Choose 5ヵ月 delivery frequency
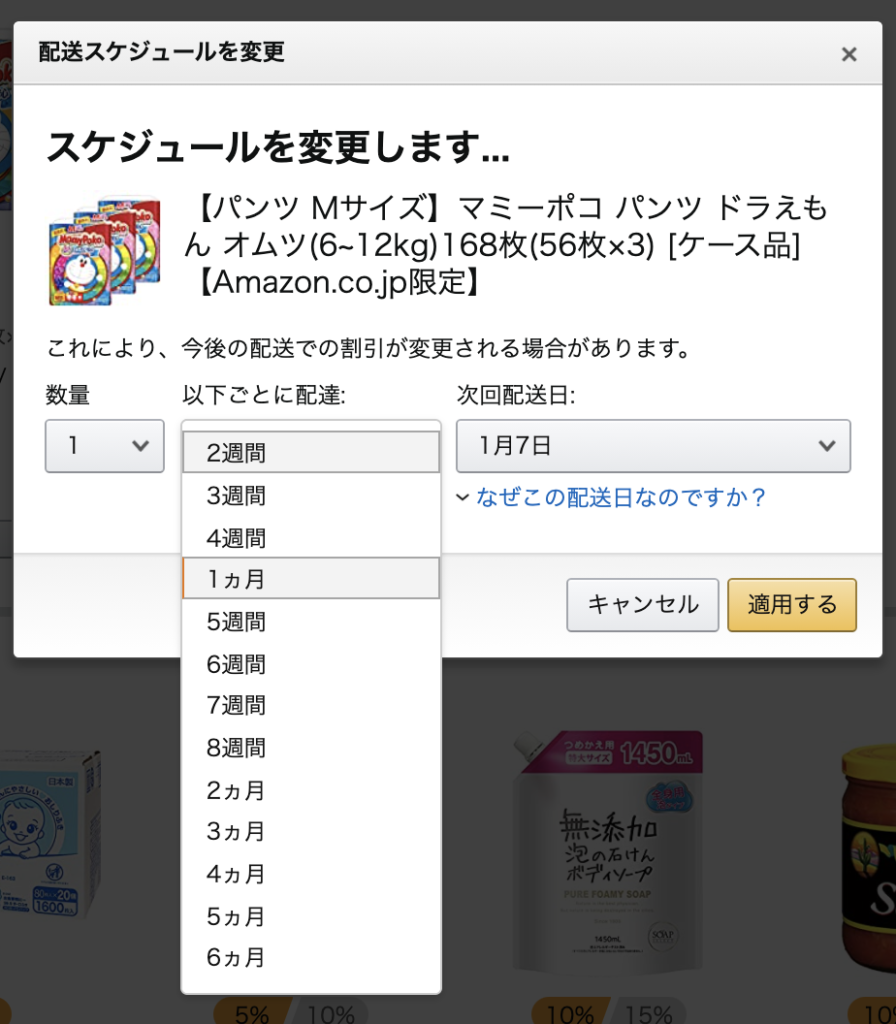Viewport: 896px width, 1024px height. tap(311, 916)
